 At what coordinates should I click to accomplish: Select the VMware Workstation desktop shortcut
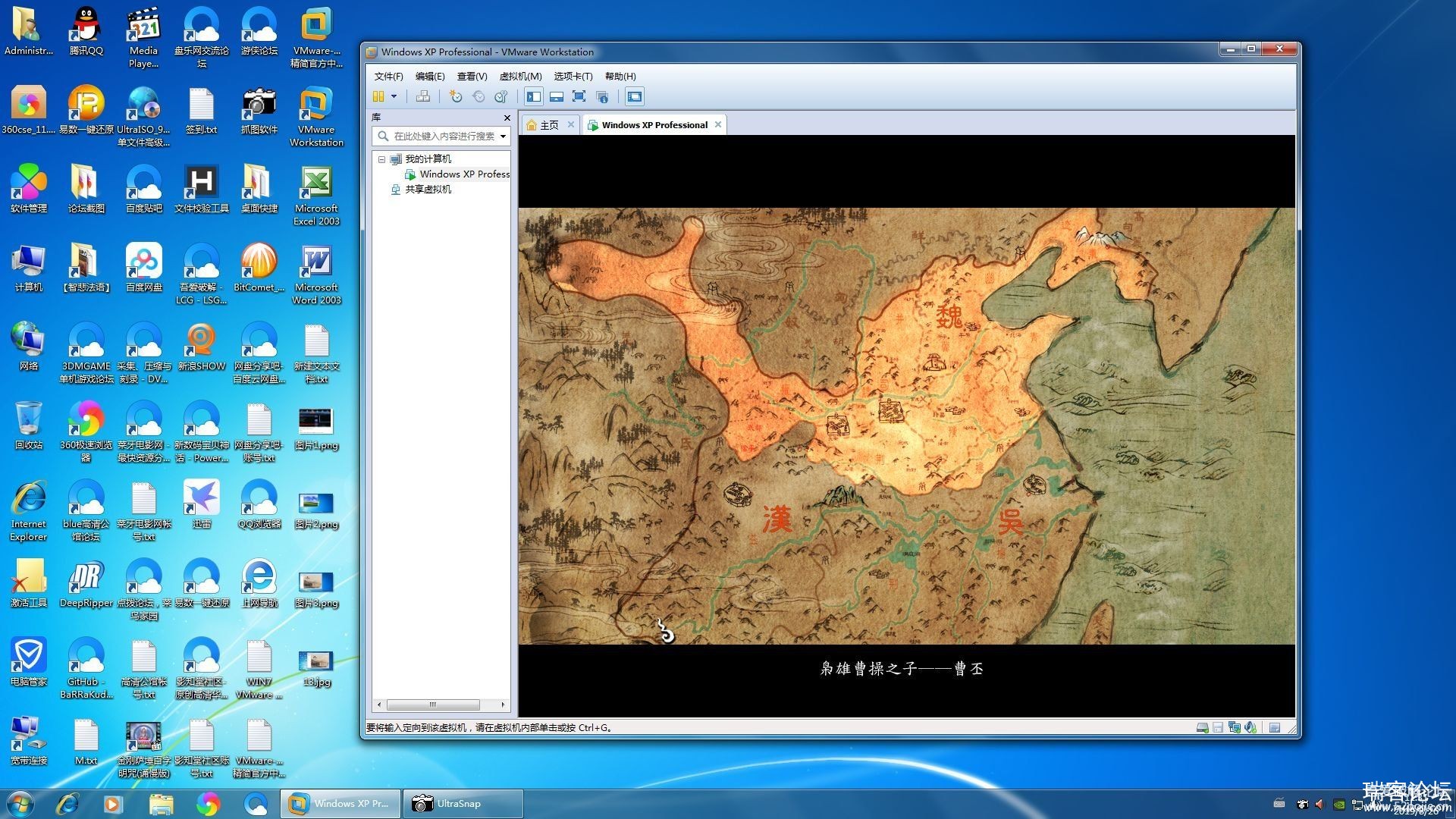pos(316,116)
